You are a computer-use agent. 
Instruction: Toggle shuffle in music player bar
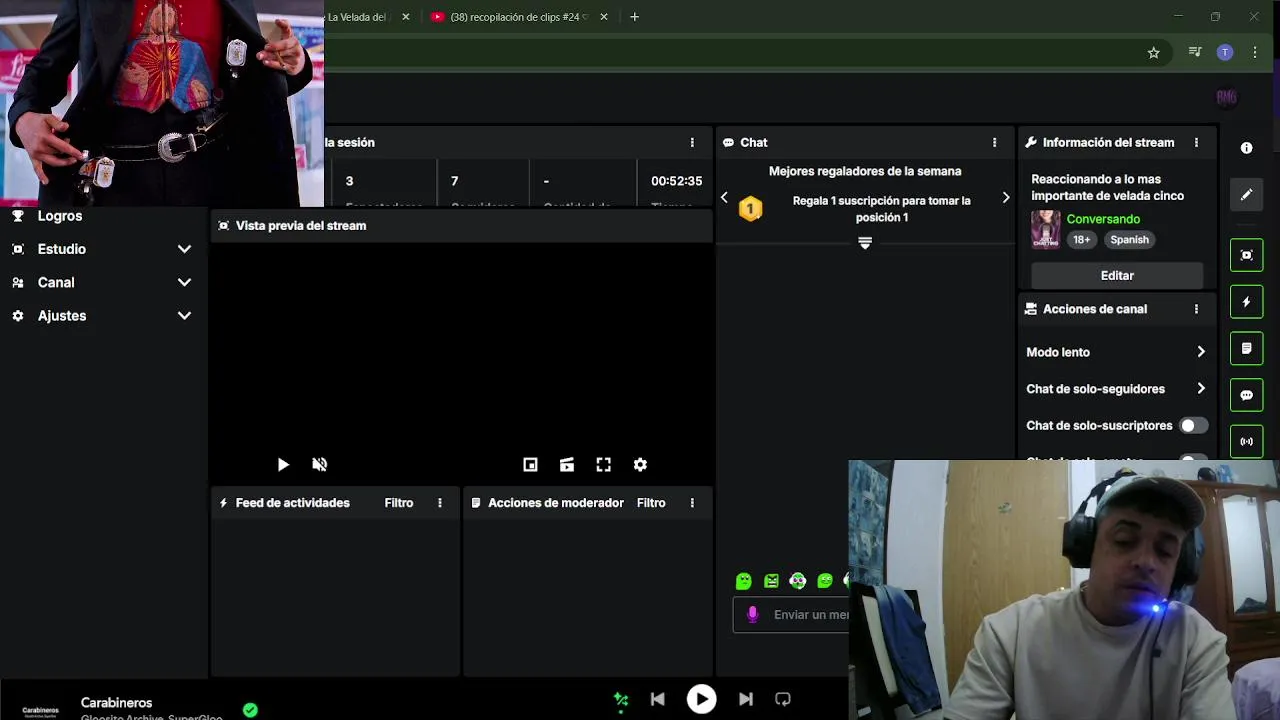(x=621, y=700)
